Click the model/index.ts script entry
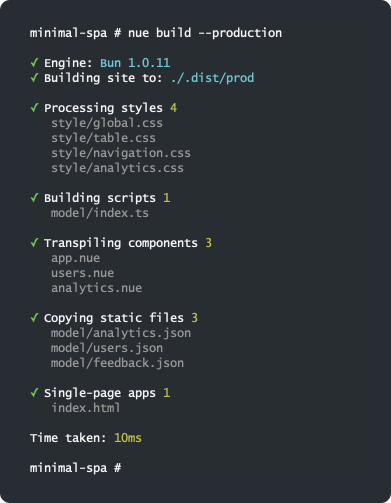391x503 pixels. pyautogui.click(x=100, y=213)
